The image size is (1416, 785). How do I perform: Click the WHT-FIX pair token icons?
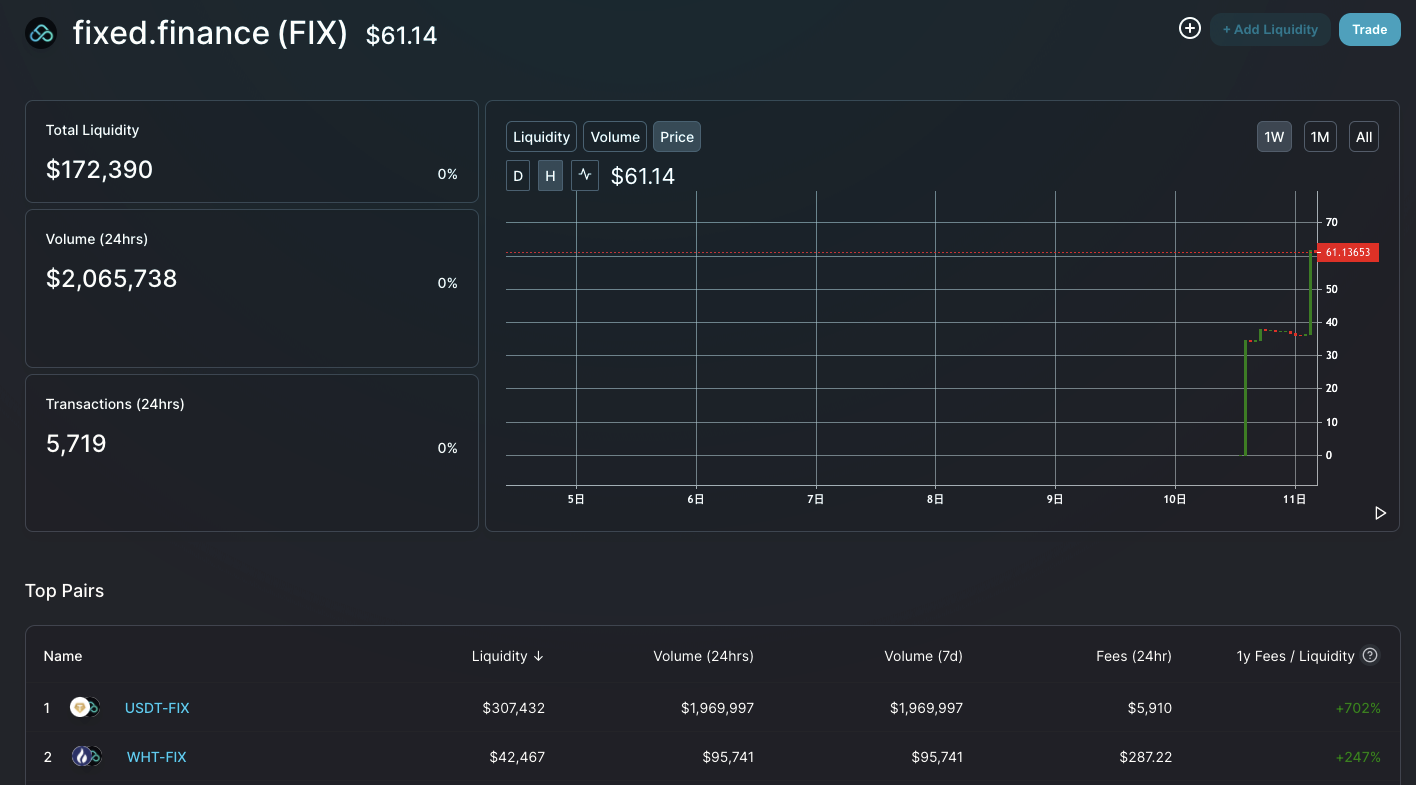point(86,757)
